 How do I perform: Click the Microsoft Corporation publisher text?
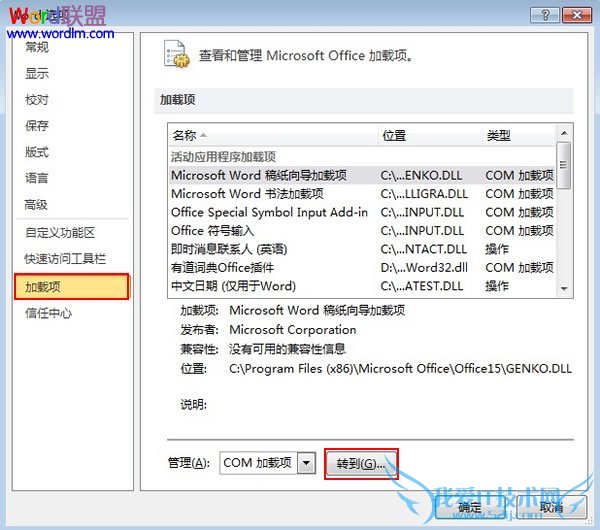pos(293,329)
